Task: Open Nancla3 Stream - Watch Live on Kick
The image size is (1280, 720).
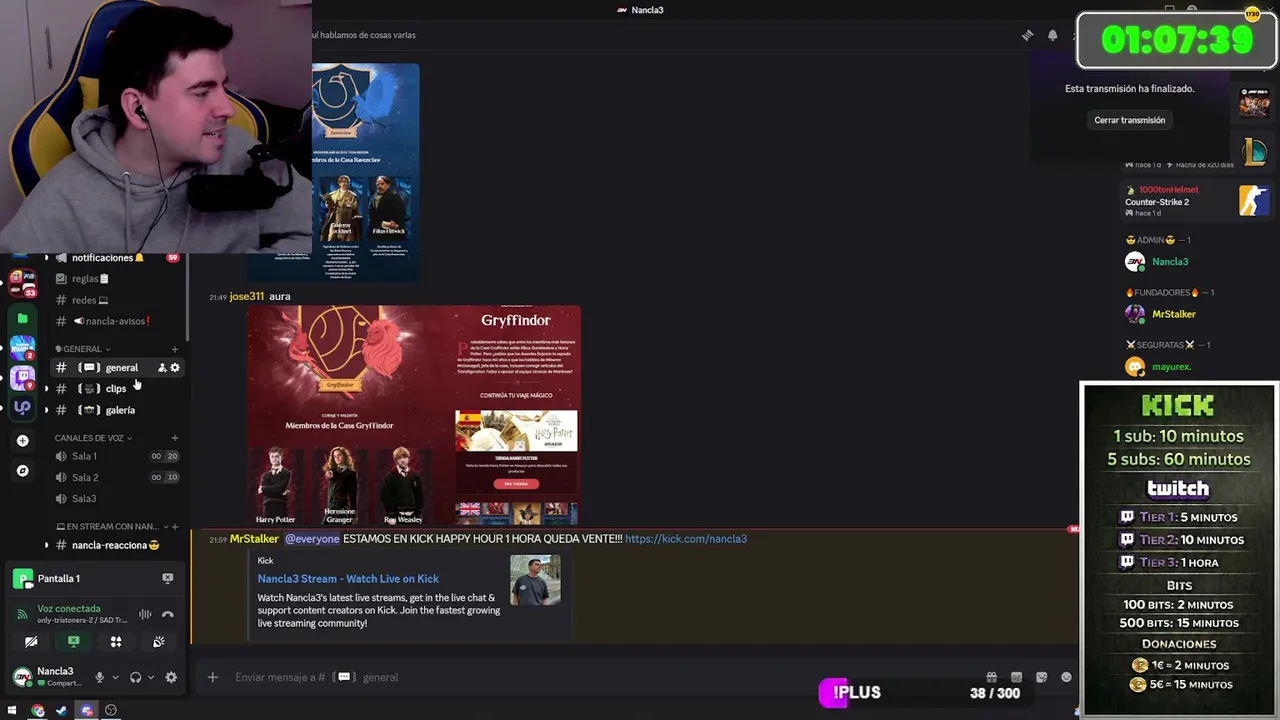Action: tap(348, 579)
